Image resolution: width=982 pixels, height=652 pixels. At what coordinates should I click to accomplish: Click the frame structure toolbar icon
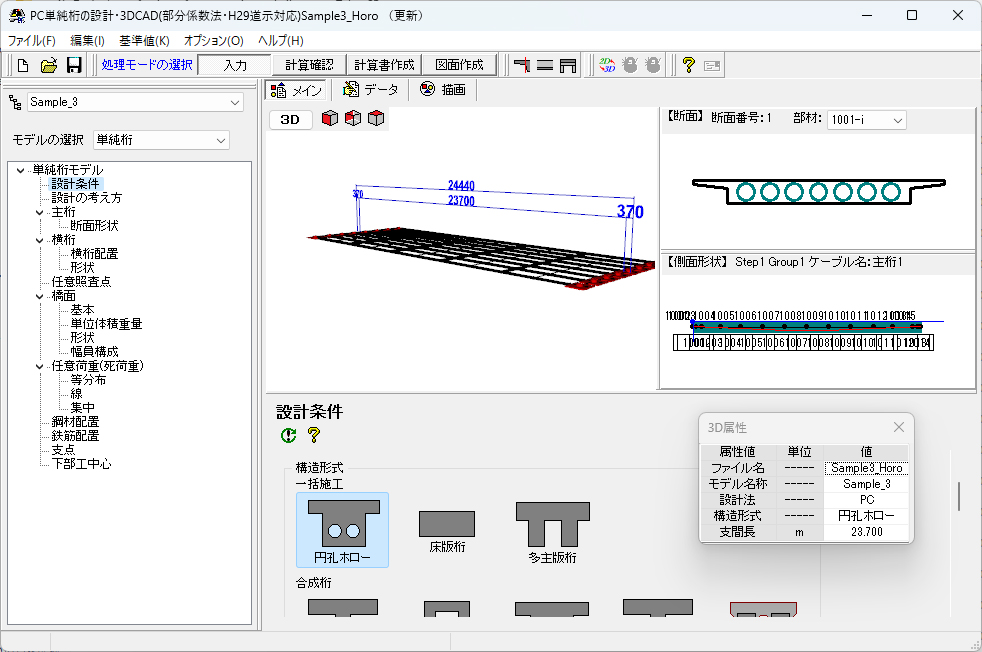pyautogui.click(x=568, y=65)
